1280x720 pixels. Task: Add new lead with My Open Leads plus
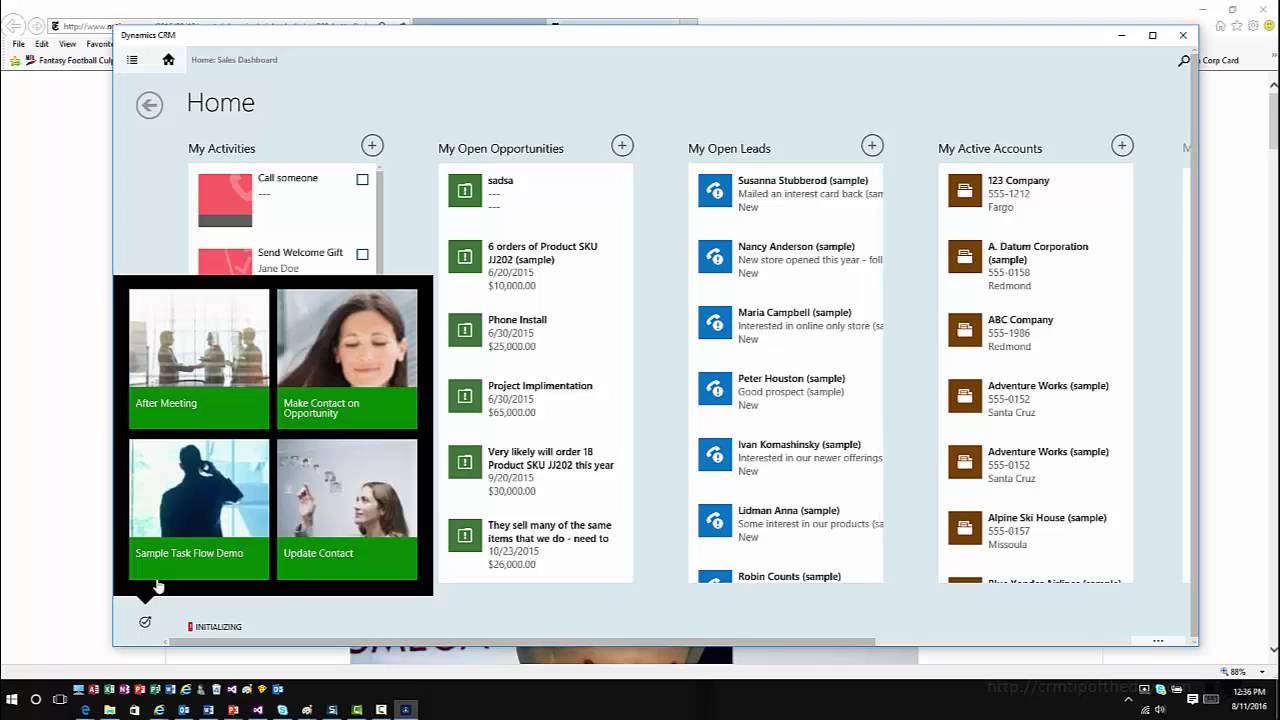click(872, 146)
